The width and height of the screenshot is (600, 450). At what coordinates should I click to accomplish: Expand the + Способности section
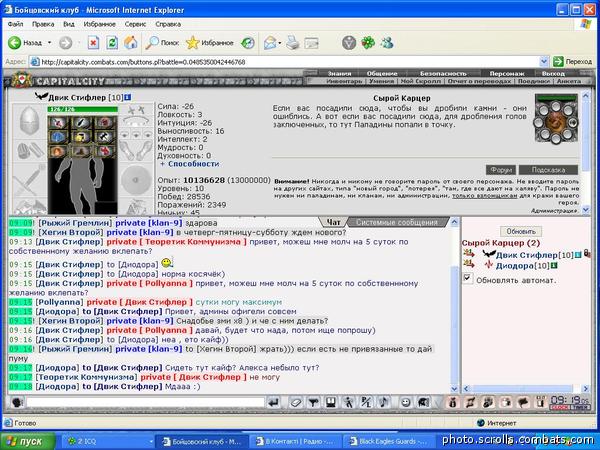190,164
